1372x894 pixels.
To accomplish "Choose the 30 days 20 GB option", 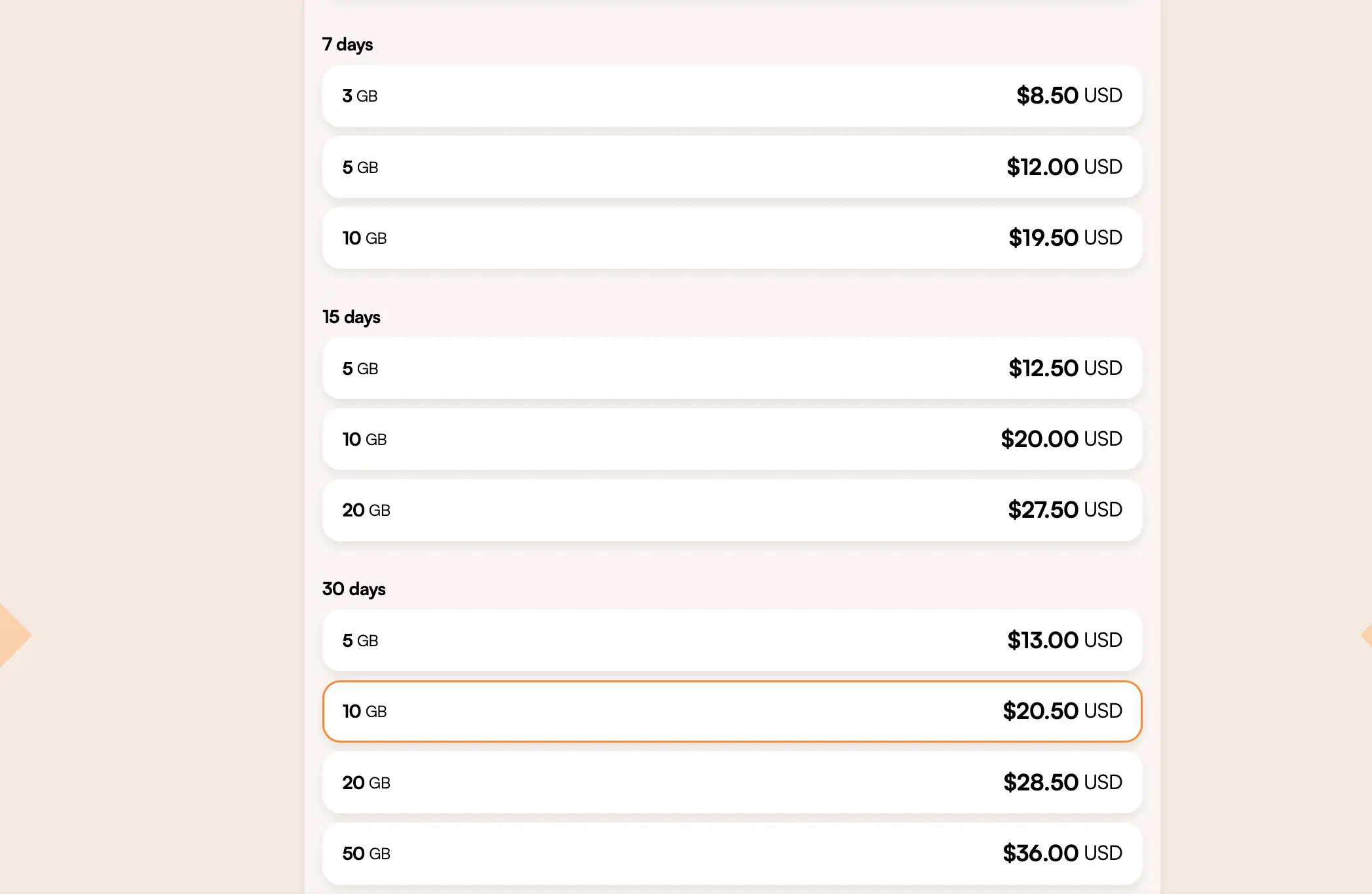I will tap(732, 783).
